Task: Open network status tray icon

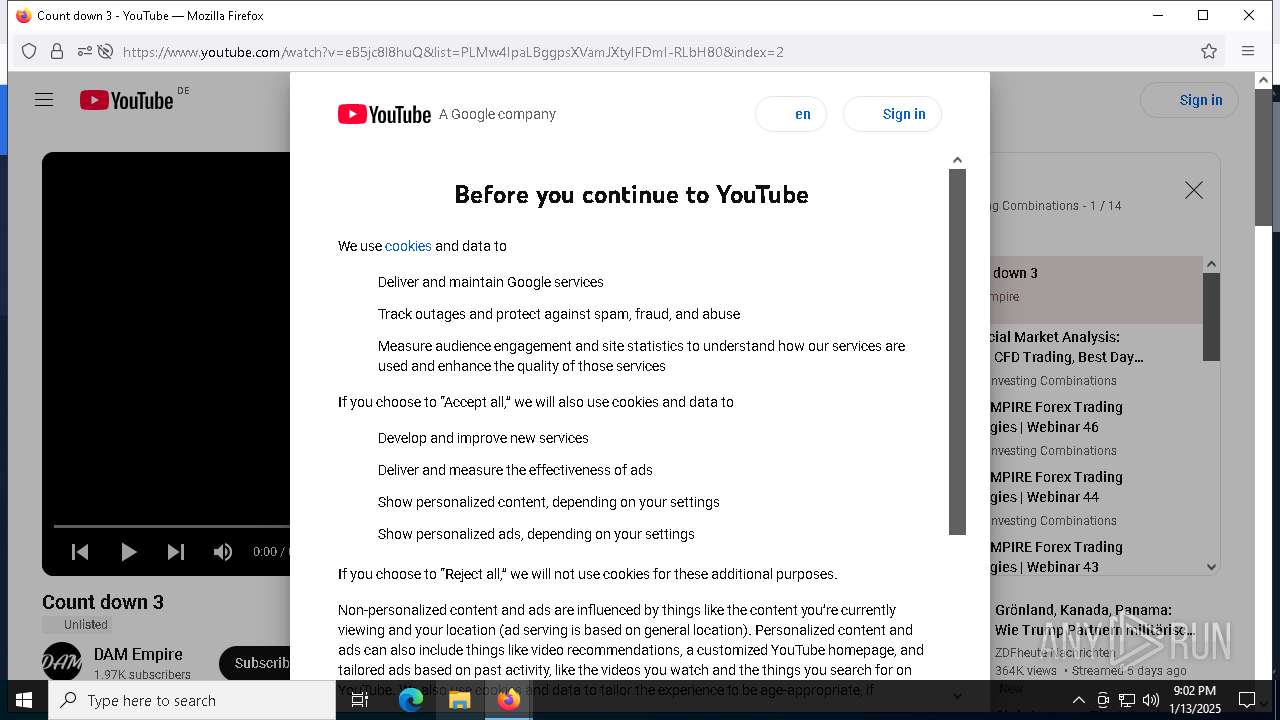Action: (x=1127, y=700)
